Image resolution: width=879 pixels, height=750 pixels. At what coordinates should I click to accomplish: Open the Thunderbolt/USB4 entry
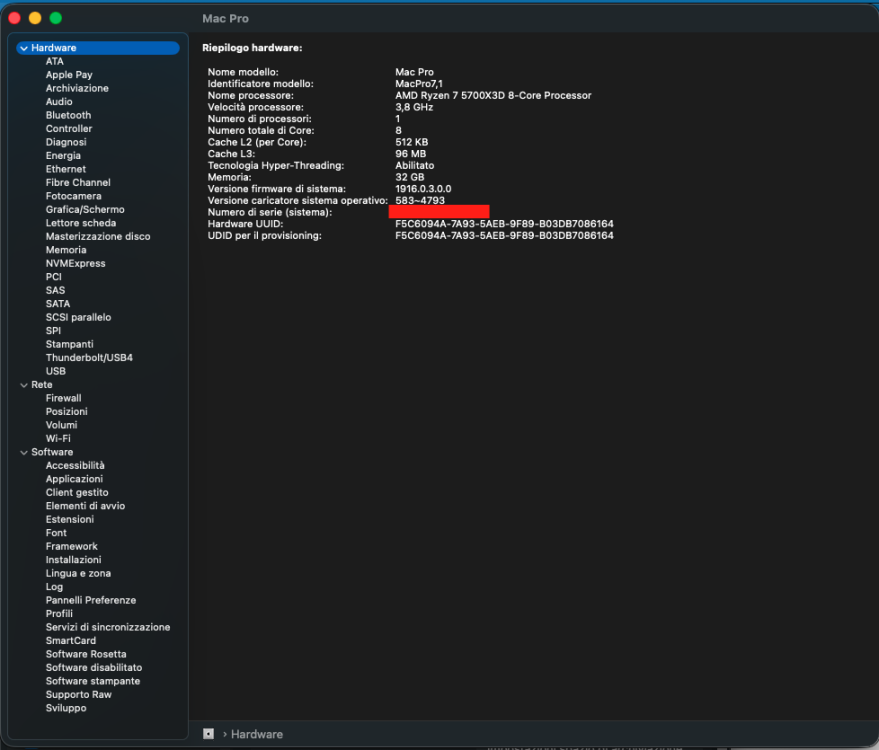pos(89,358)
